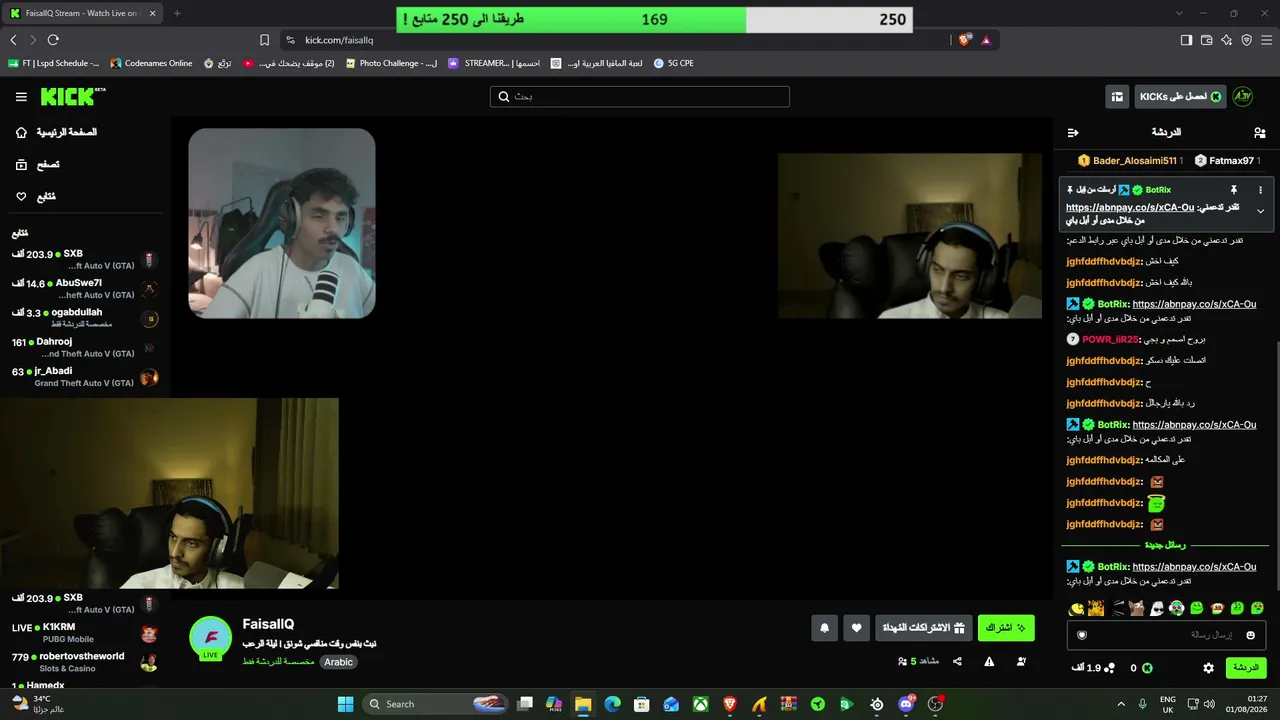Click the notification bell for FaisalIQ
Image resolution: width=1280 pixels, height=720 pixels.
[824, 628]
